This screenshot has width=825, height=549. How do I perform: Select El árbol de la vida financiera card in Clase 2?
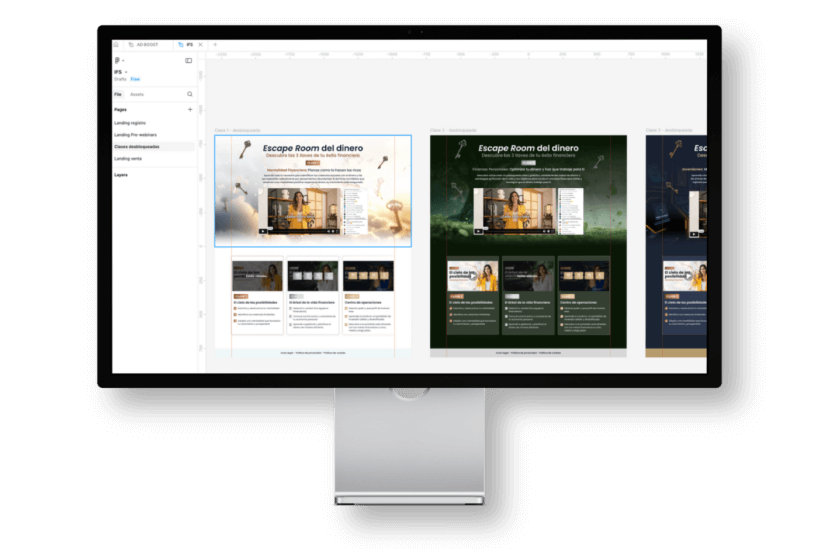[x=528, y=295]
